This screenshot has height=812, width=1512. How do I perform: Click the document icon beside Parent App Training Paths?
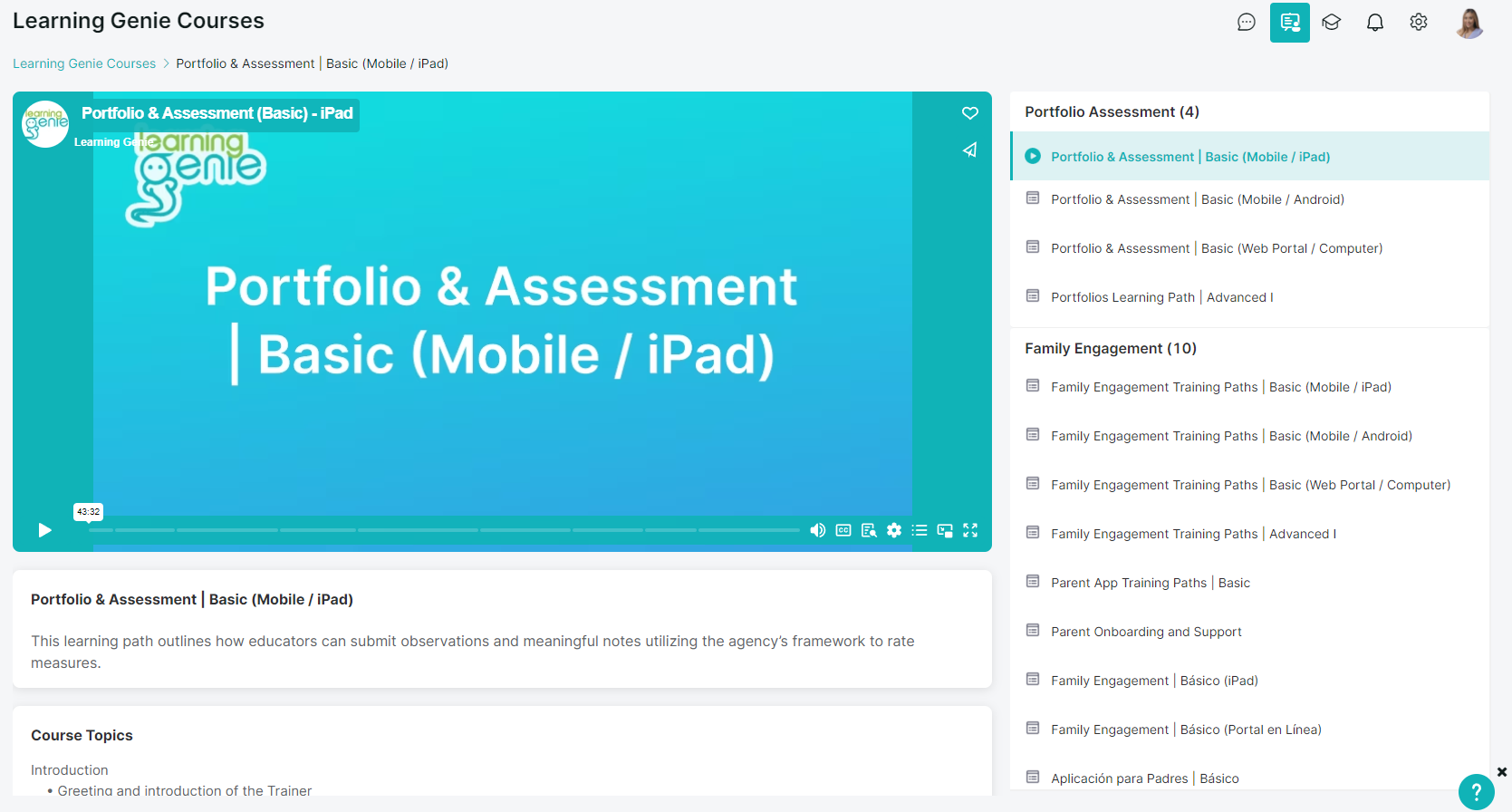click(x=1033, y=582)
